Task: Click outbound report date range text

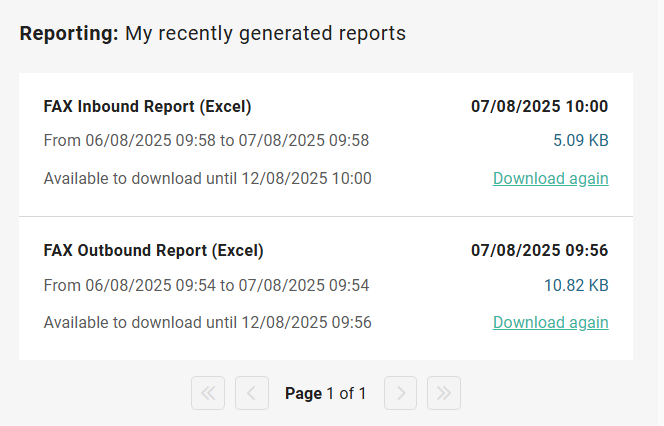Action: tap(206, 285)
